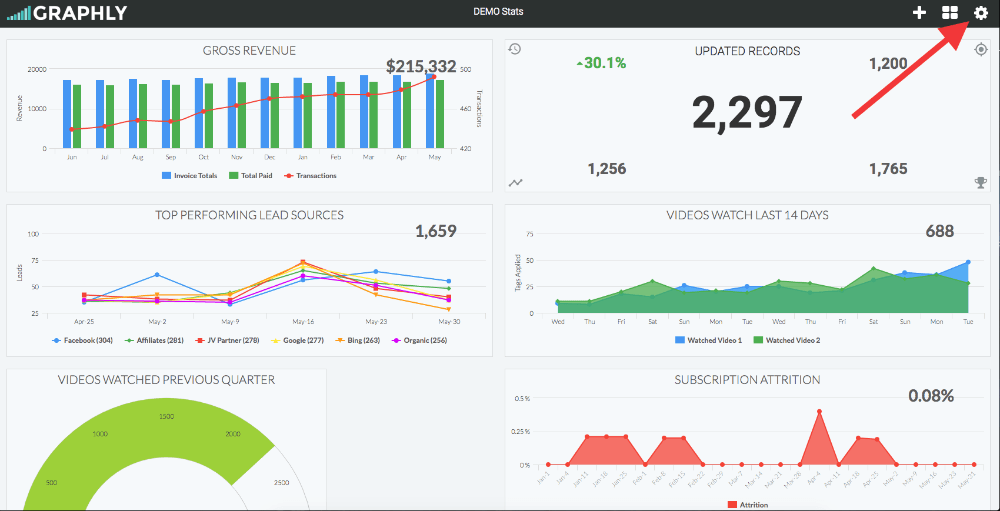This screenshot has width=1000, height=511.
Task: Open the dashboard grid layout icon
Action: point(950,13)
